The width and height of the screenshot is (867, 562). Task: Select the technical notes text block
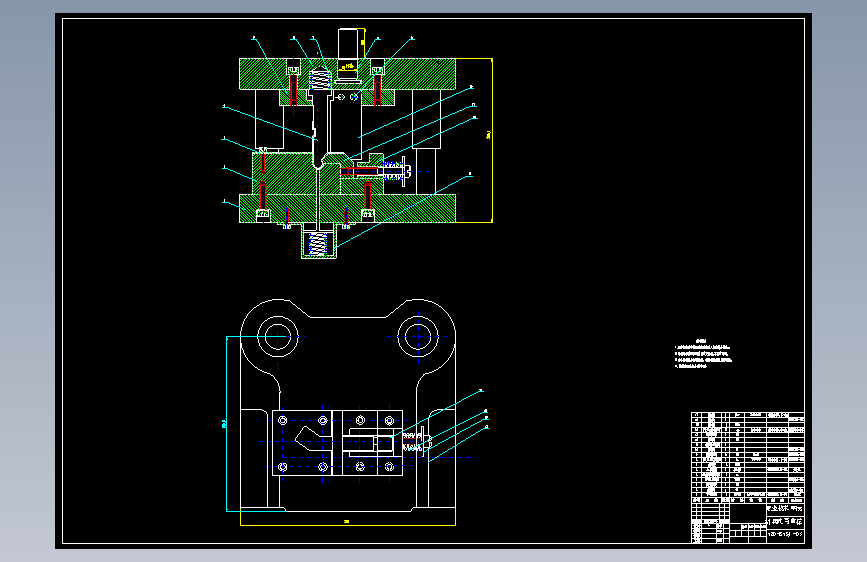703,353
